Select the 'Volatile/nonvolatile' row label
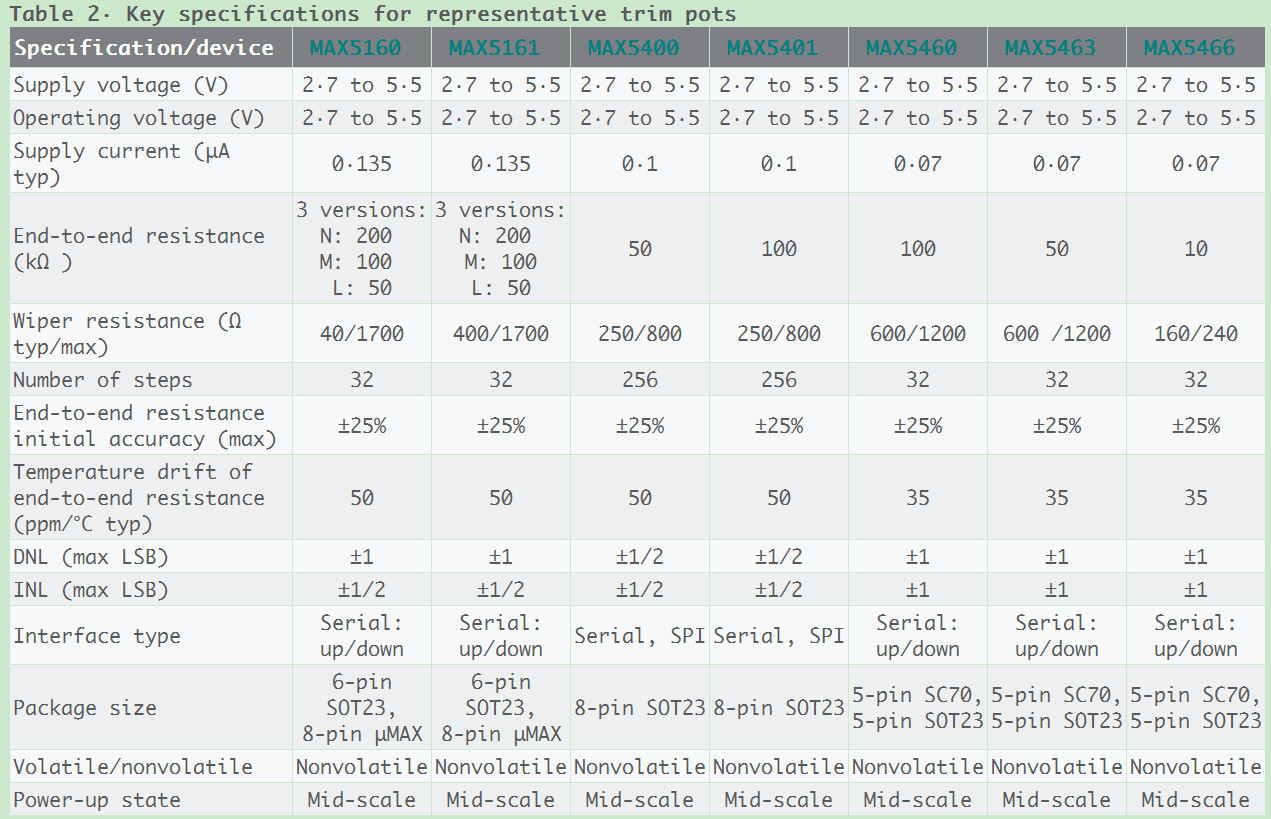Viewport: 1271px width, 819px height. (x=133, y=767)
